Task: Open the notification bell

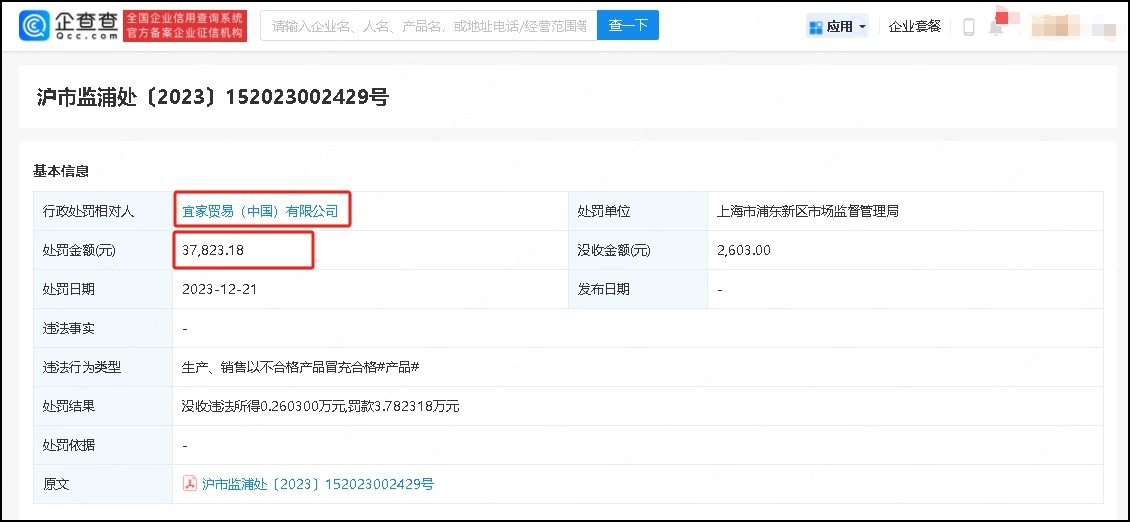Action: 996,27
